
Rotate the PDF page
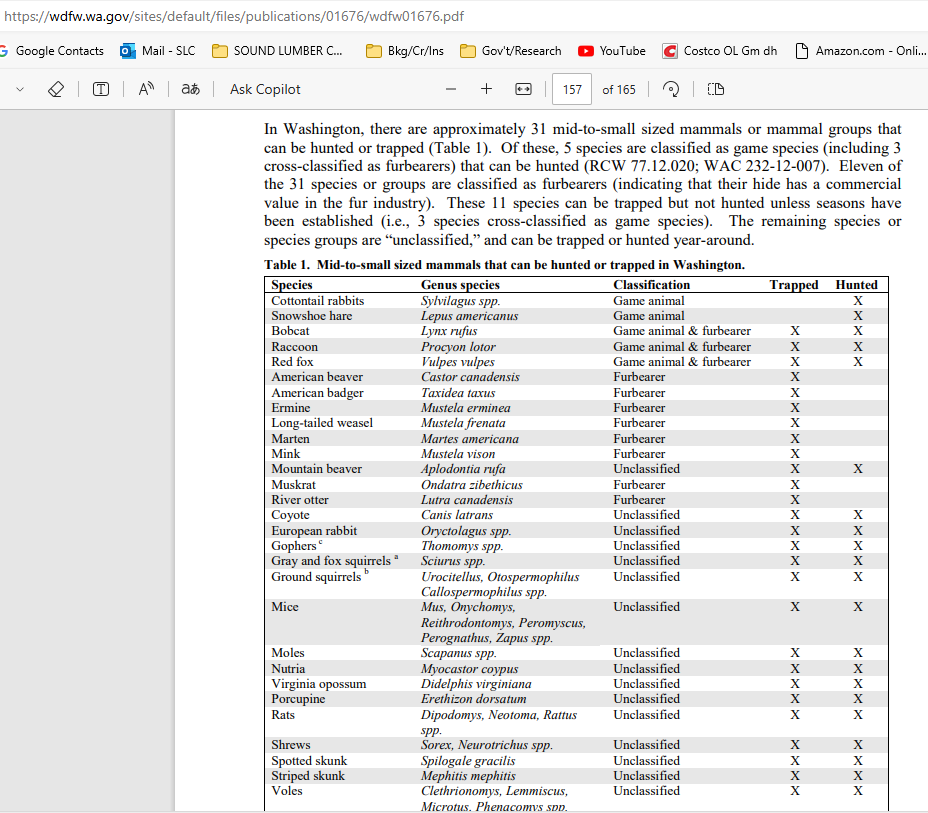pos(671,89)
